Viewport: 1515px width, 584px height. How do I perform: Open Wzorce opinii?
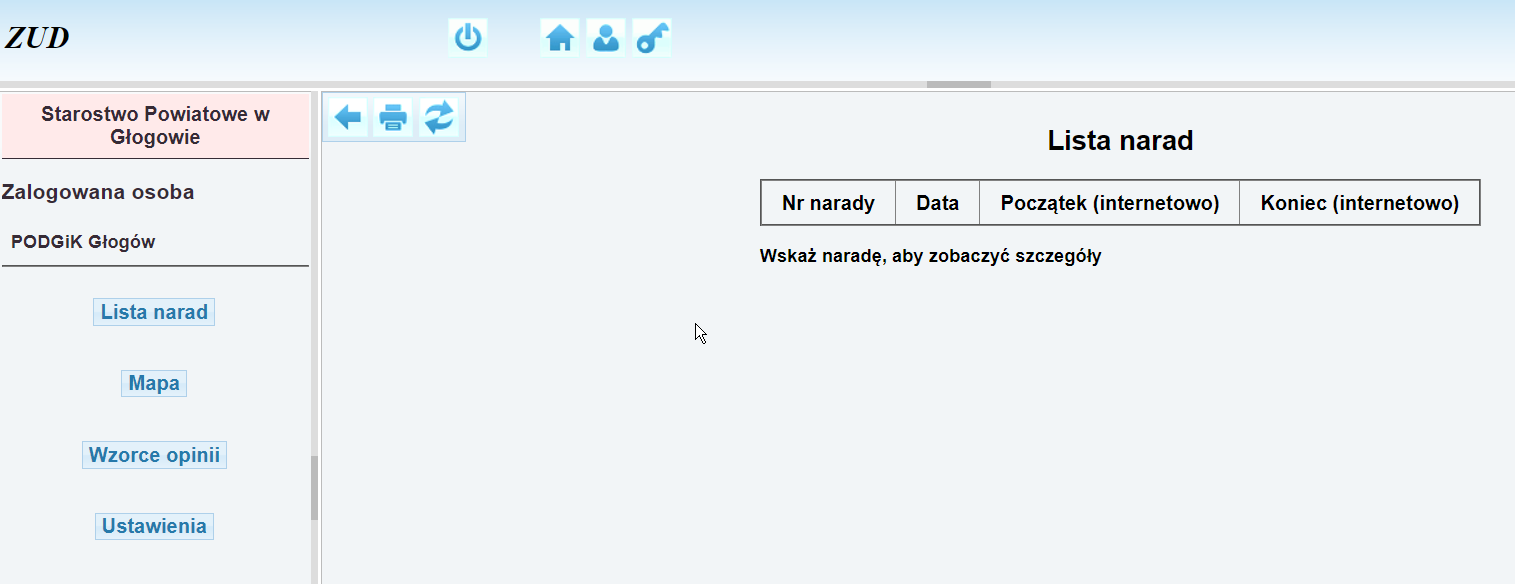[x=153, y=454]
